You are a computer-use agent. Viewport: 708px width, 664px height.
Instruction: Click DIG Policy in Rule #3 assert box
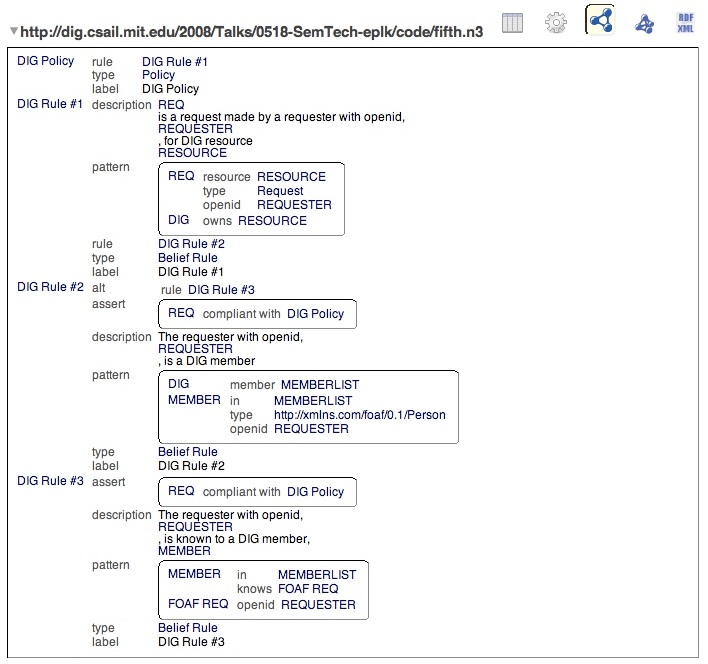click(316, 492)
